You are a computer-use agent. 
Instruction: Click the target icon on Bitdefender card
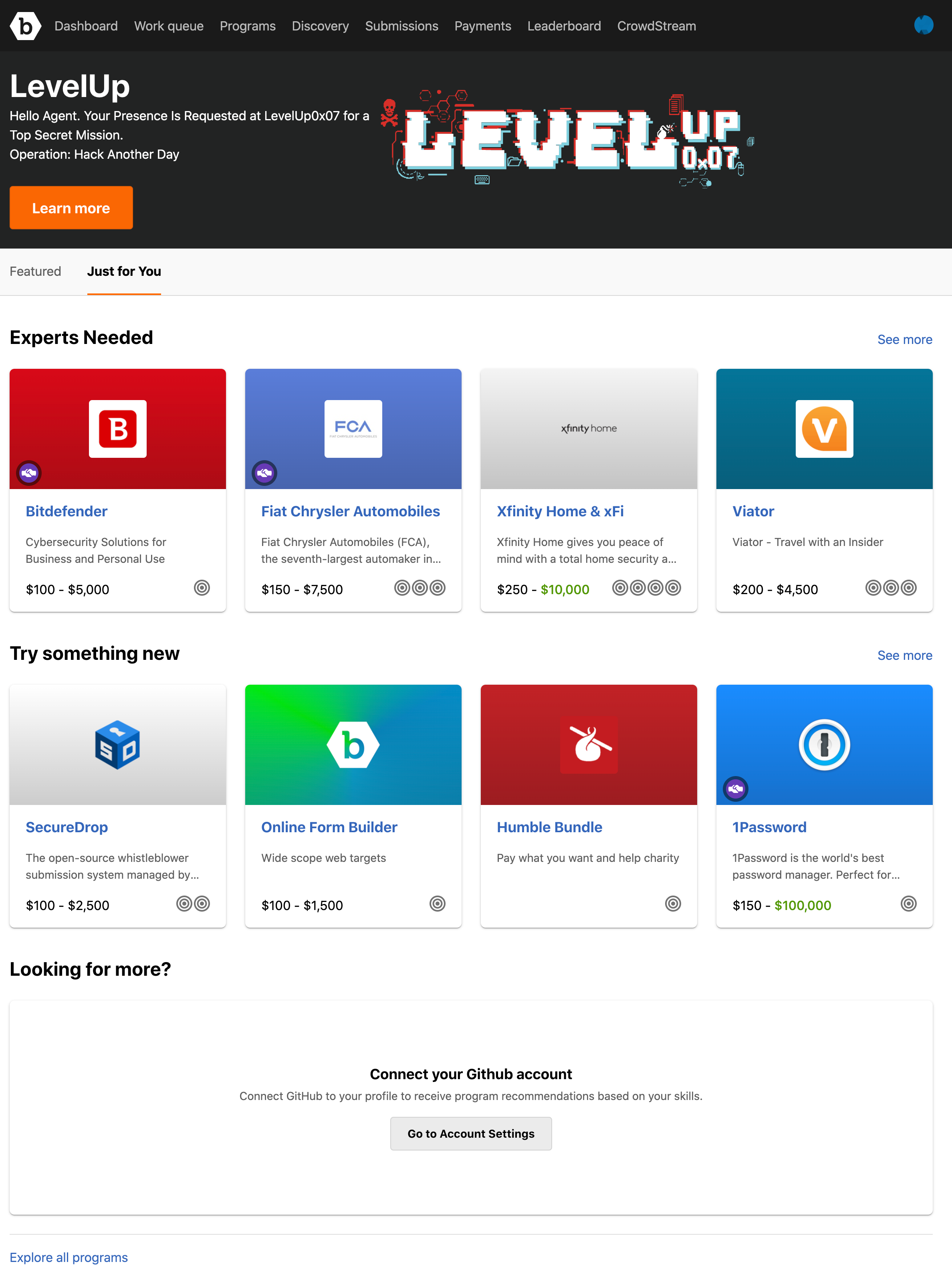point(202,588)
